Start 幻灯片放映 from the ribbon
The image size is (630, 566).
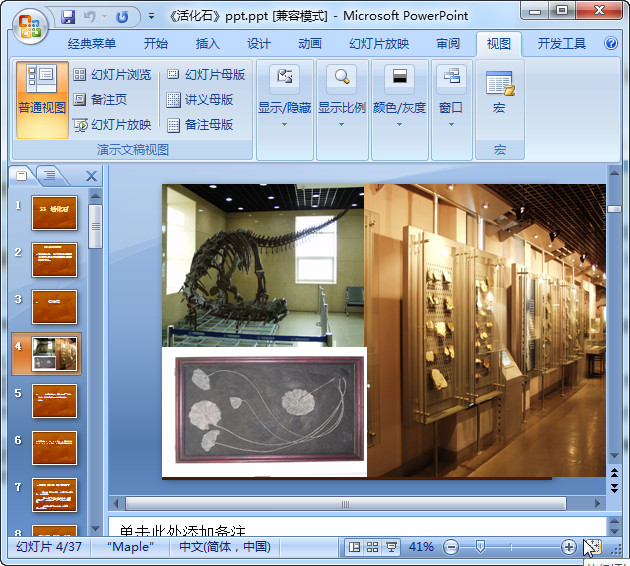112,125
